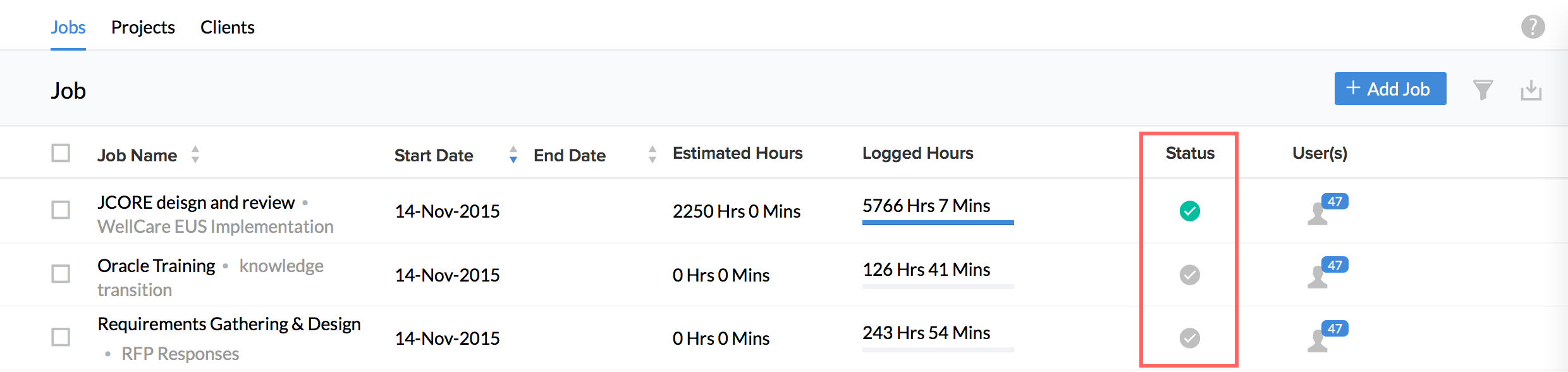
Task: Sort by Start Date arrows
Action: coord(513,154)
